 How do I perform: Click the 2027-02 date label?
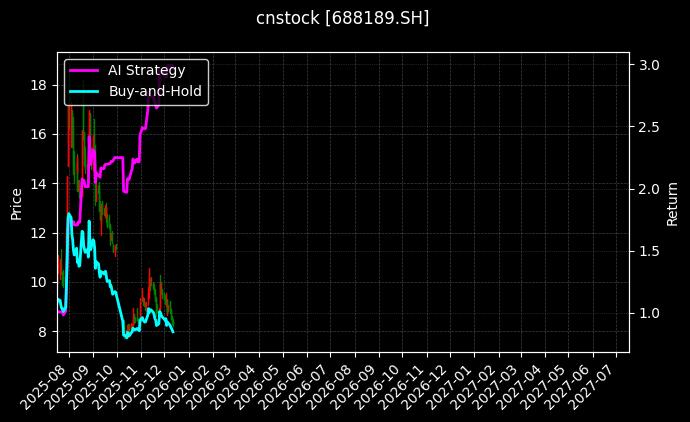tap(473, 387)
